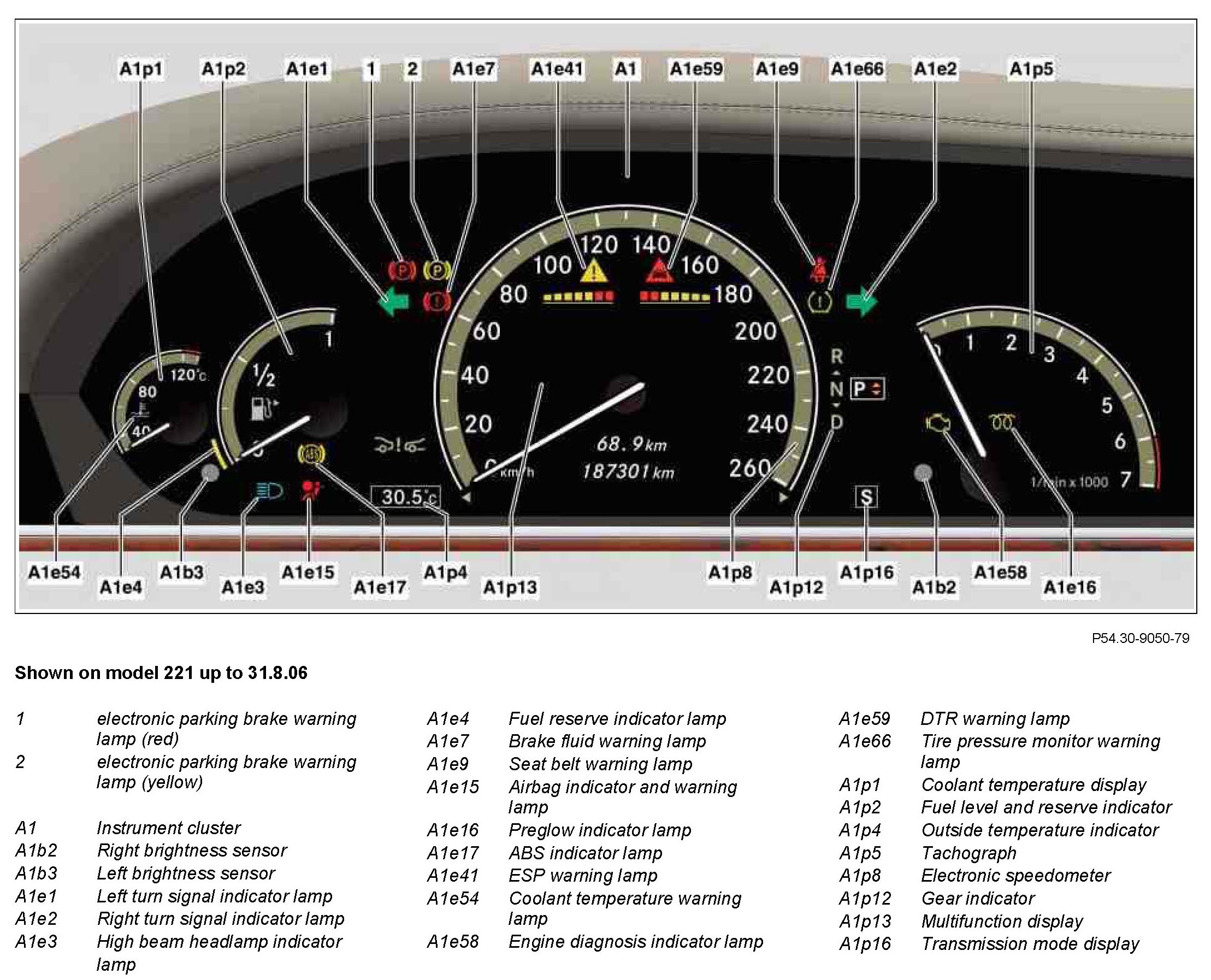Click the red parking brake warning lamp
The width and height of the screenshot is (1211, 980).
[402, 270]
